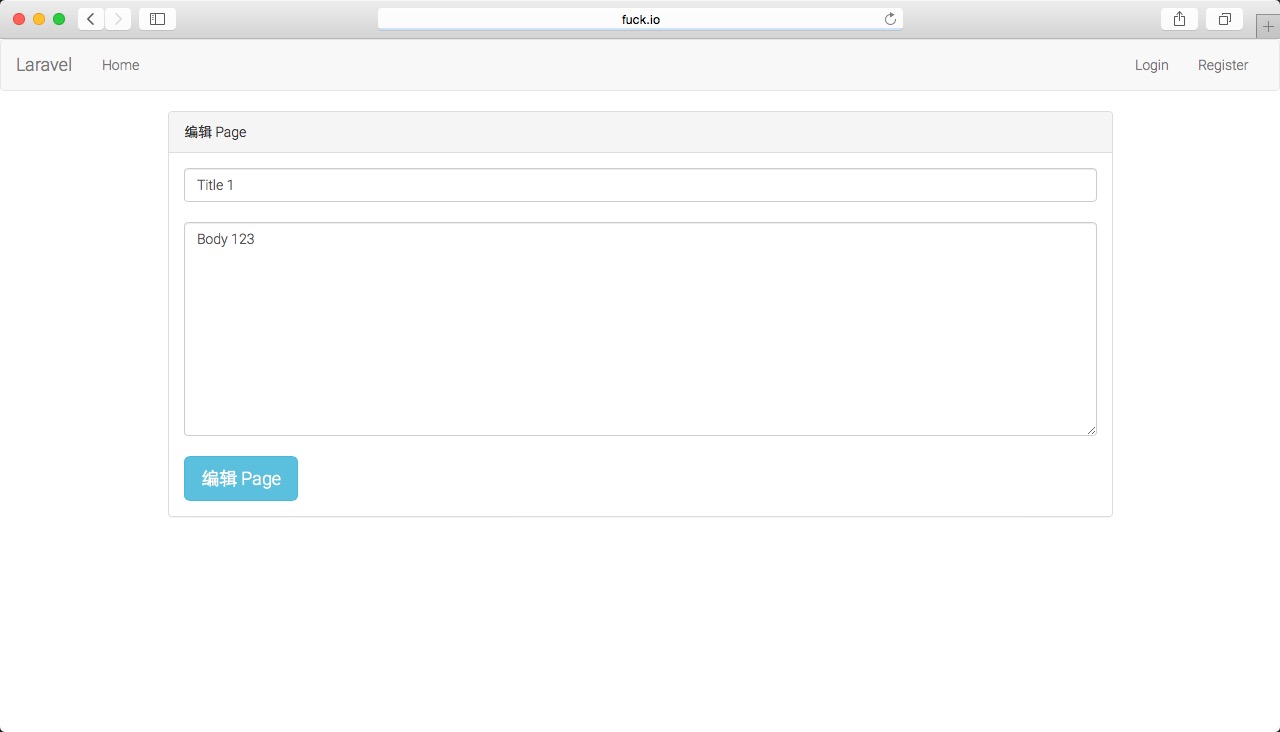
Task: Click the textarea resize handle corner
Action: pyautogui.click(x=1091, y=430)
